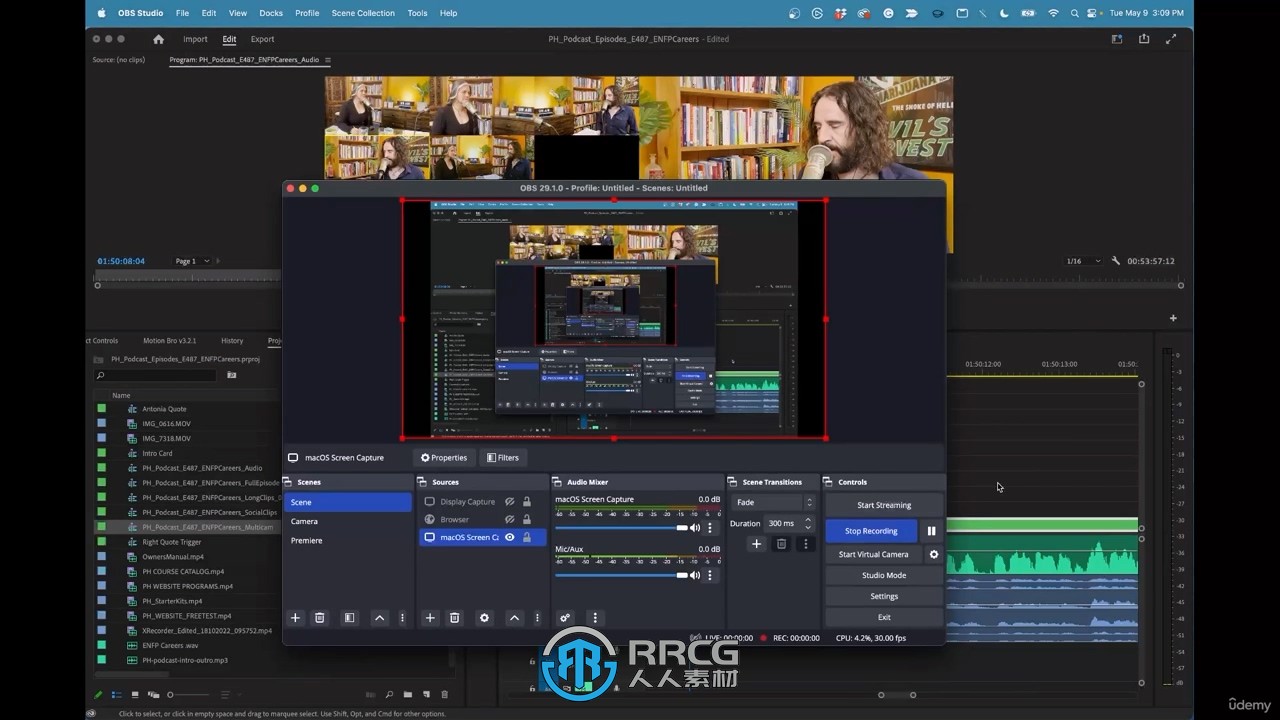Switch to Premiere Import tab

(x=195, y=39)
